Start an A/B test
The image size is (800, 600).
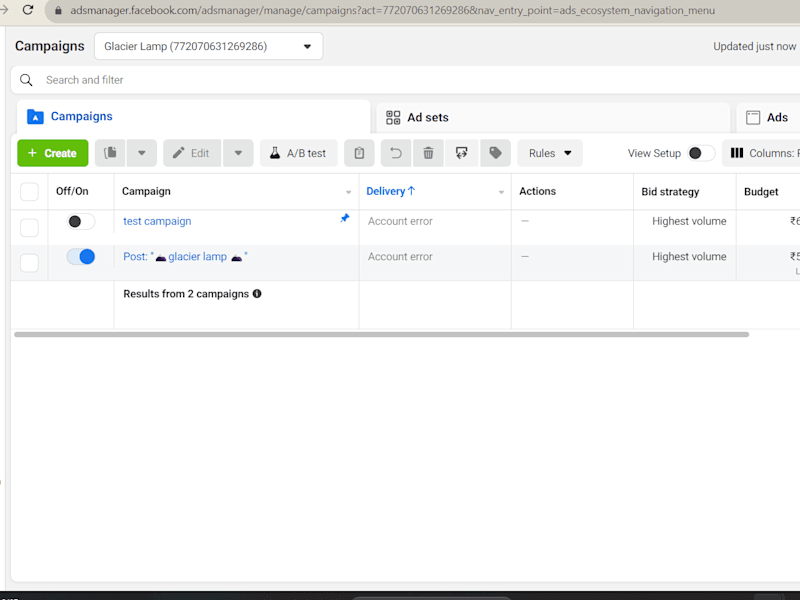(298, 153)
